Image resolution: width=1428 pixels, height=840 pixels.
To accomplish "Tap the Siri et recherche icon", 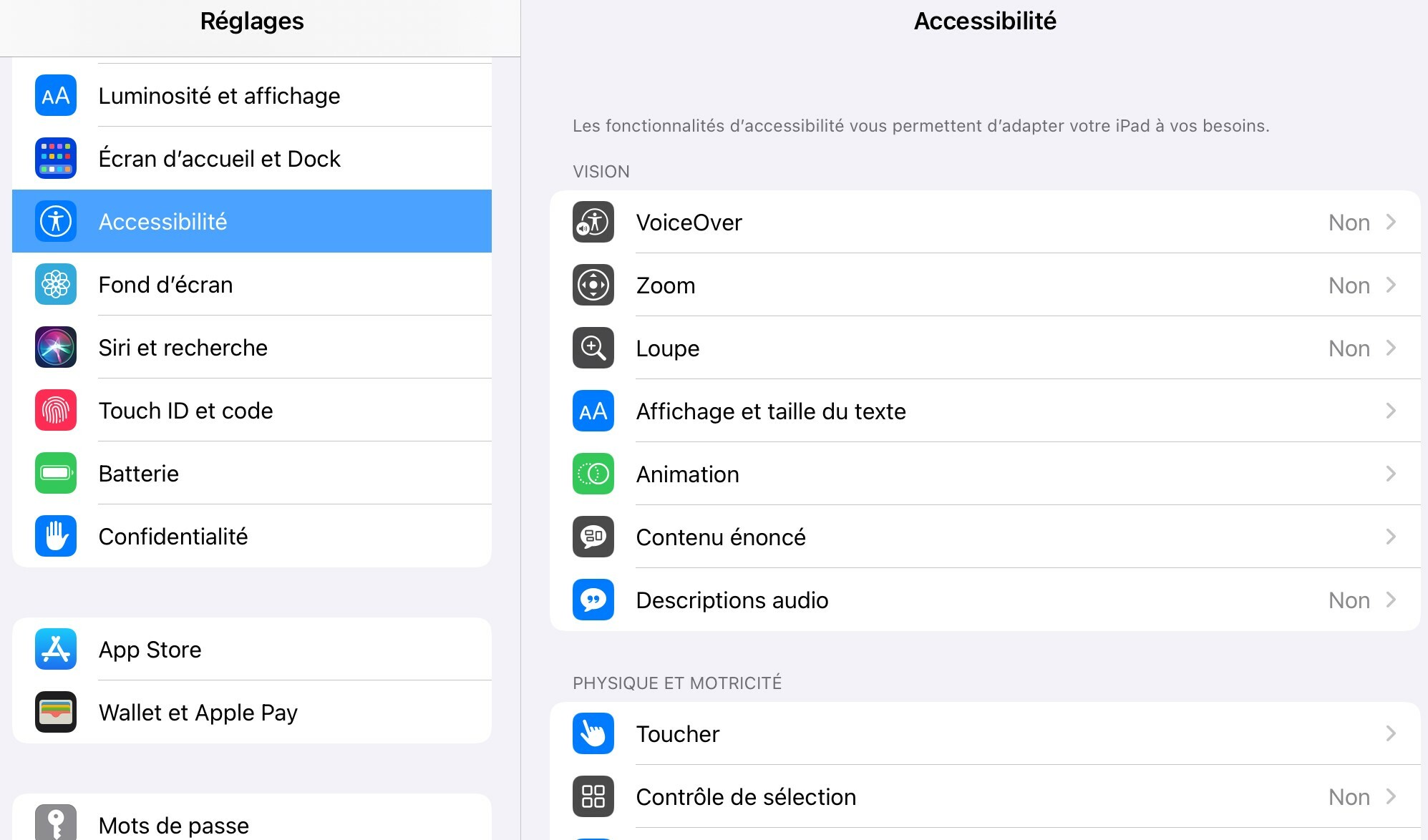I will 56,347.
